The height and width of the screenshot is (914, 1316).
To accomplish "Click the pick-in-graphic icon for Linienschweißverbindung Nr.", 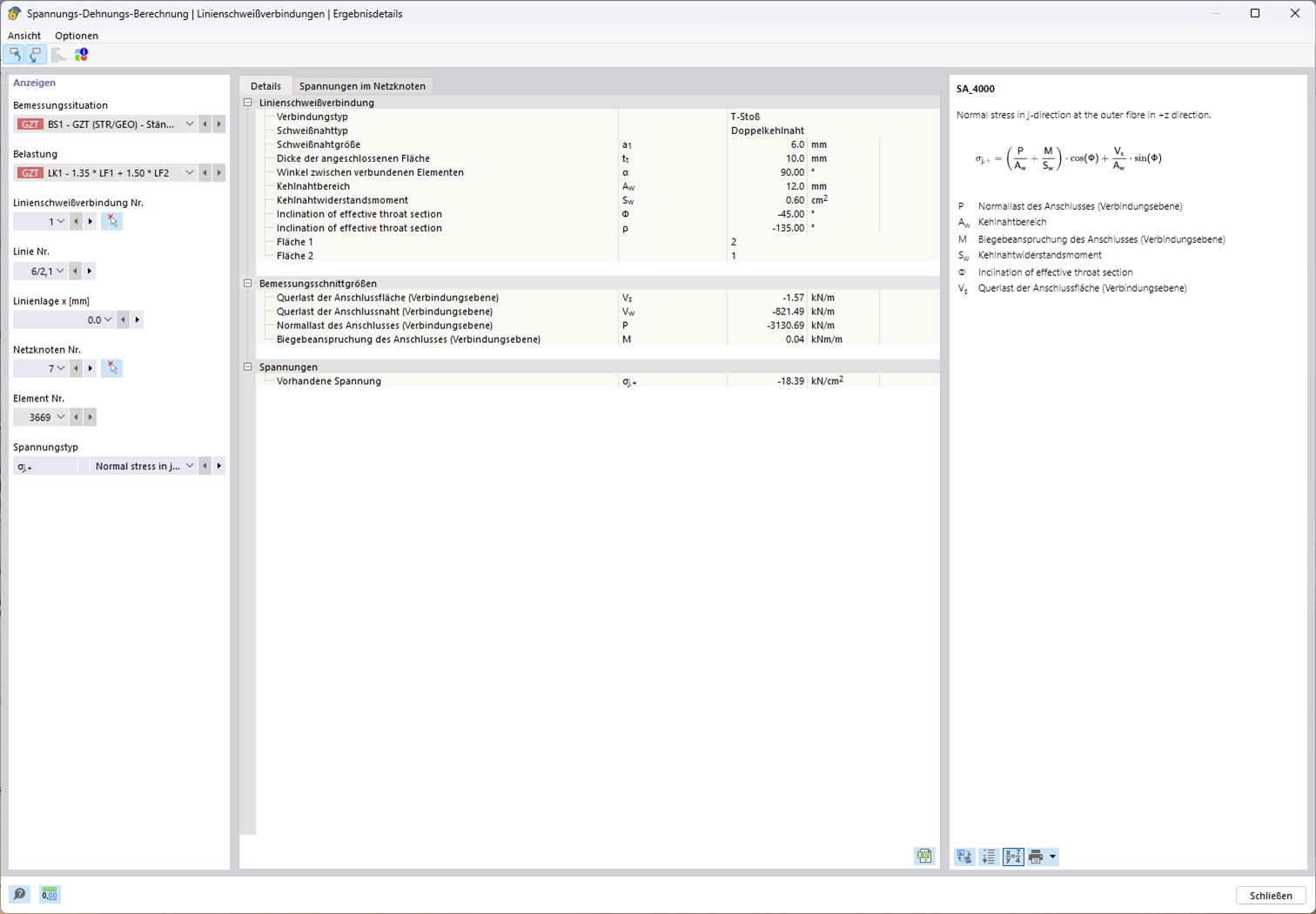I will tap(111, 222).
